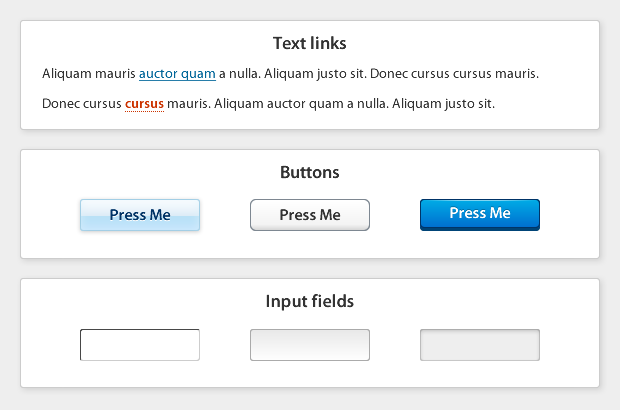Click the white "Press Me" button
Image resolution: width=620 pixels, height=410 pixels.
pyautogui.click(x=310, y=215)
